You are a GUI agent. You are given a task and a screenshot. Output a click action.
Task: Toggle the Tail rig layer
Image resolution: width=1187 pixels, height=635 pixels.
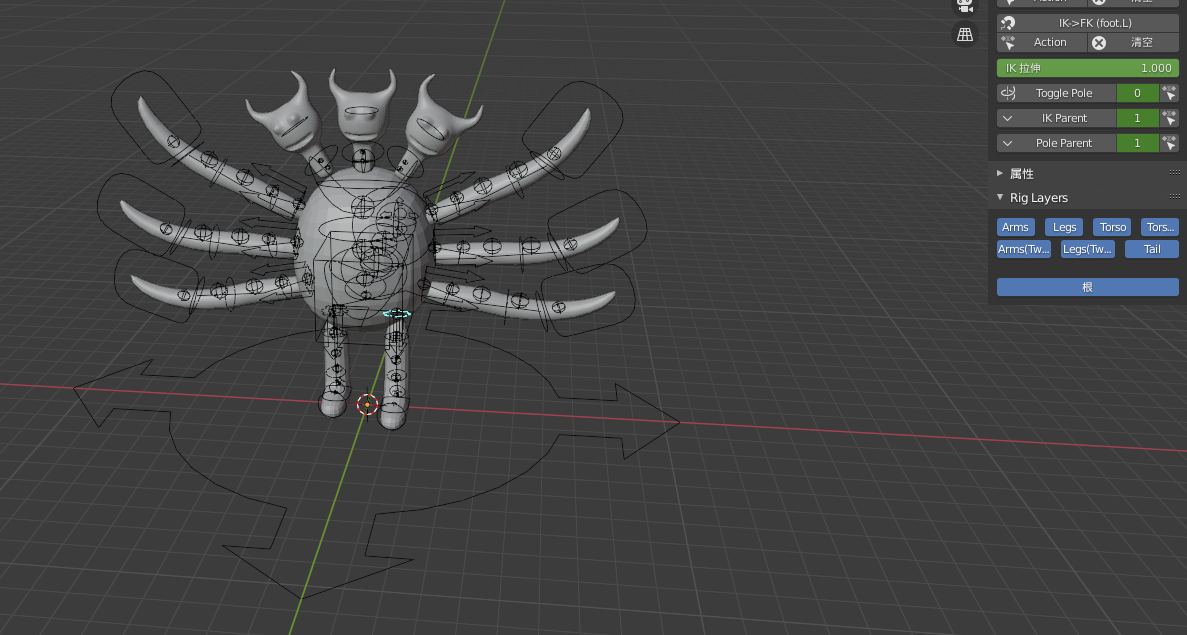1151,249
